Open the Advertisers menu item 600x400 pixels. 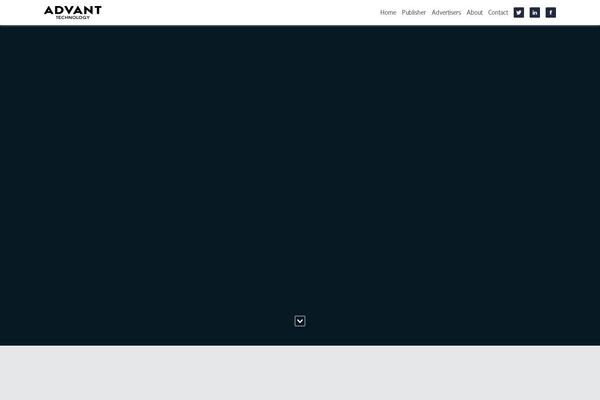coord(446,13)
